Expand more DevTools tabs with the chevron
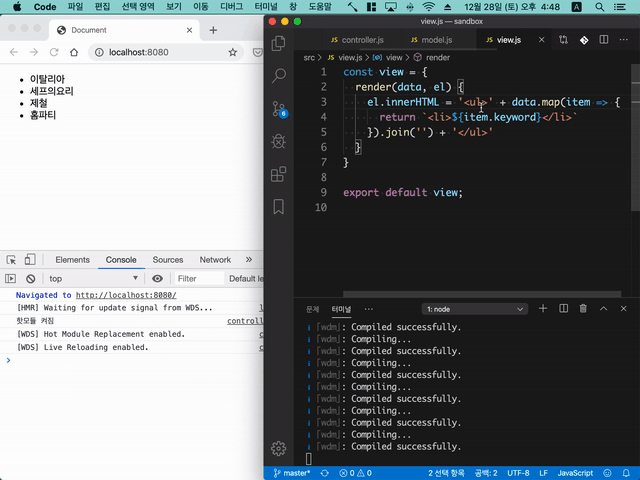Image resolution: width=640 pixels, height=480 pixels. click(249, 260)
